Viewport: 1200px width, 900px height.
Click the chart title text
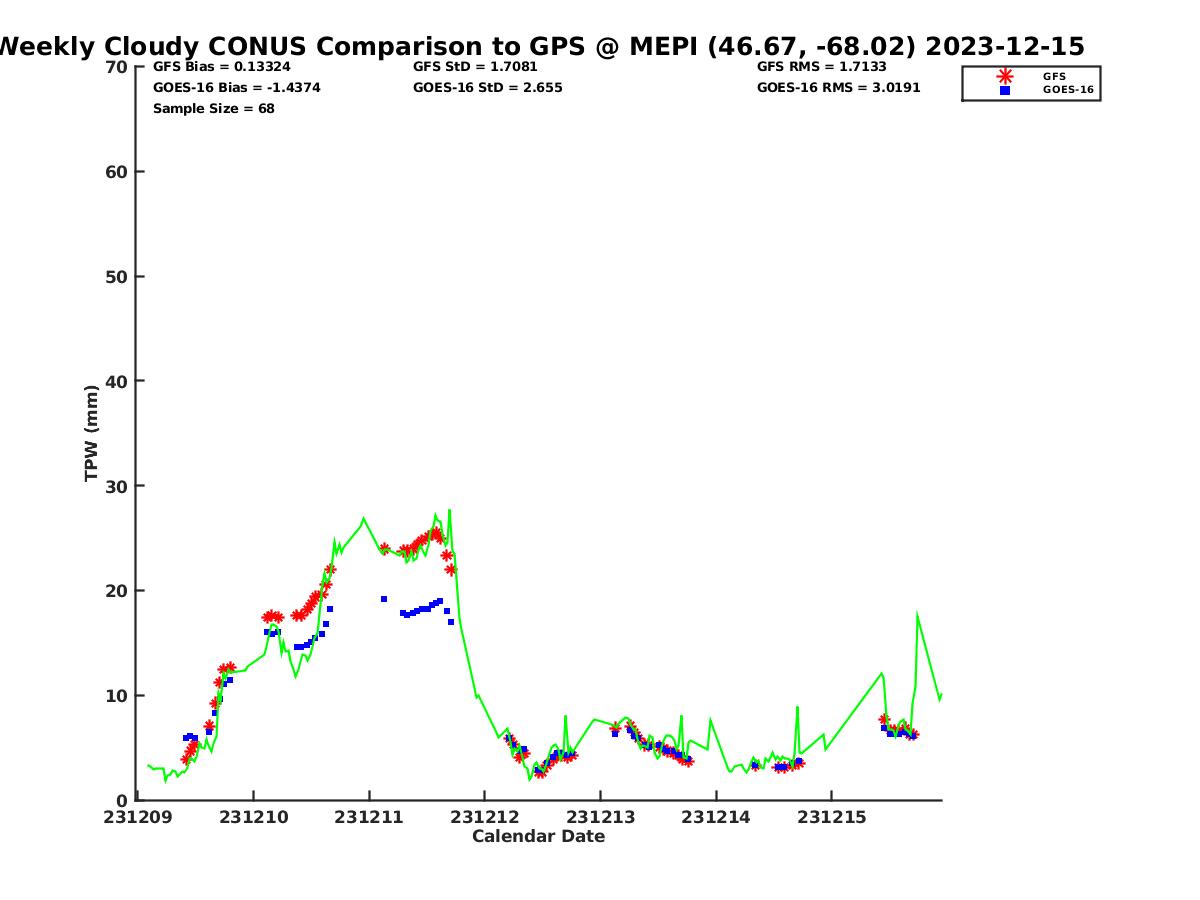(x=541, y=46)
